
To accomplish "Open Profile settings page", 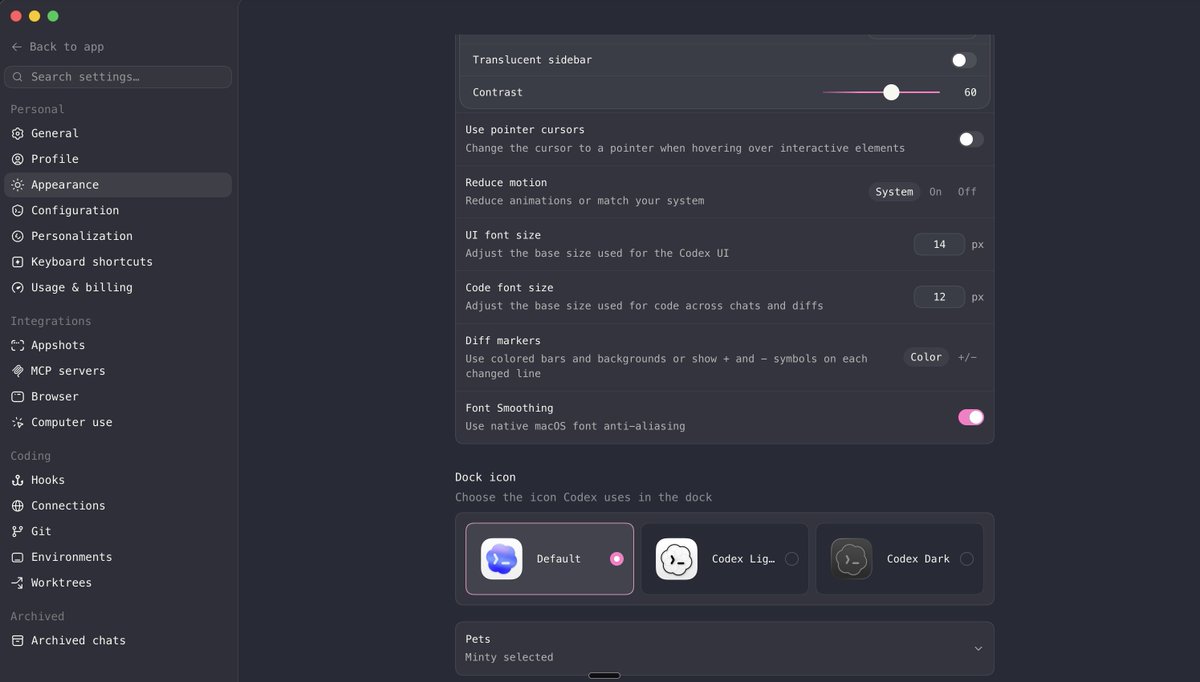I will pyautogui.click(x=118, y=159).
